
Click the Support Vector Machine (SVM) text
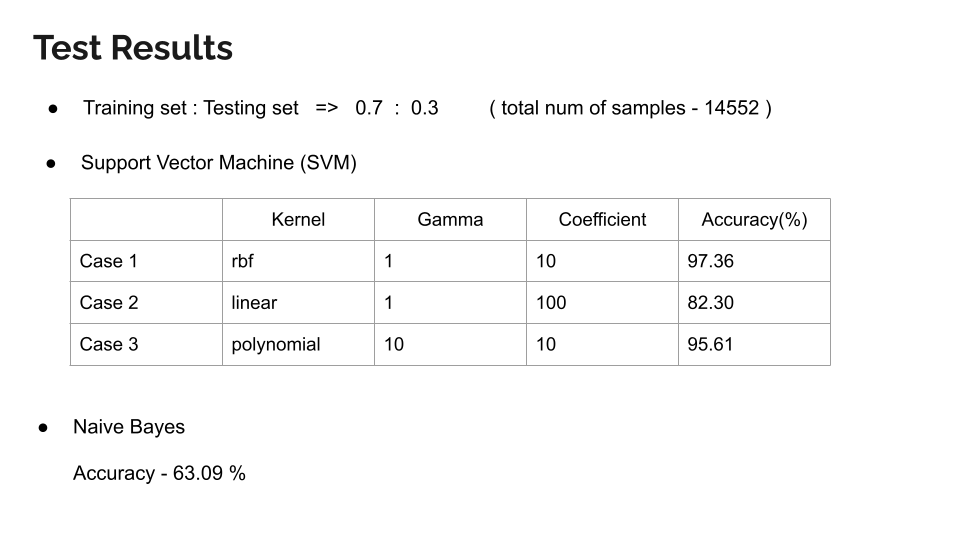(219, 163)
